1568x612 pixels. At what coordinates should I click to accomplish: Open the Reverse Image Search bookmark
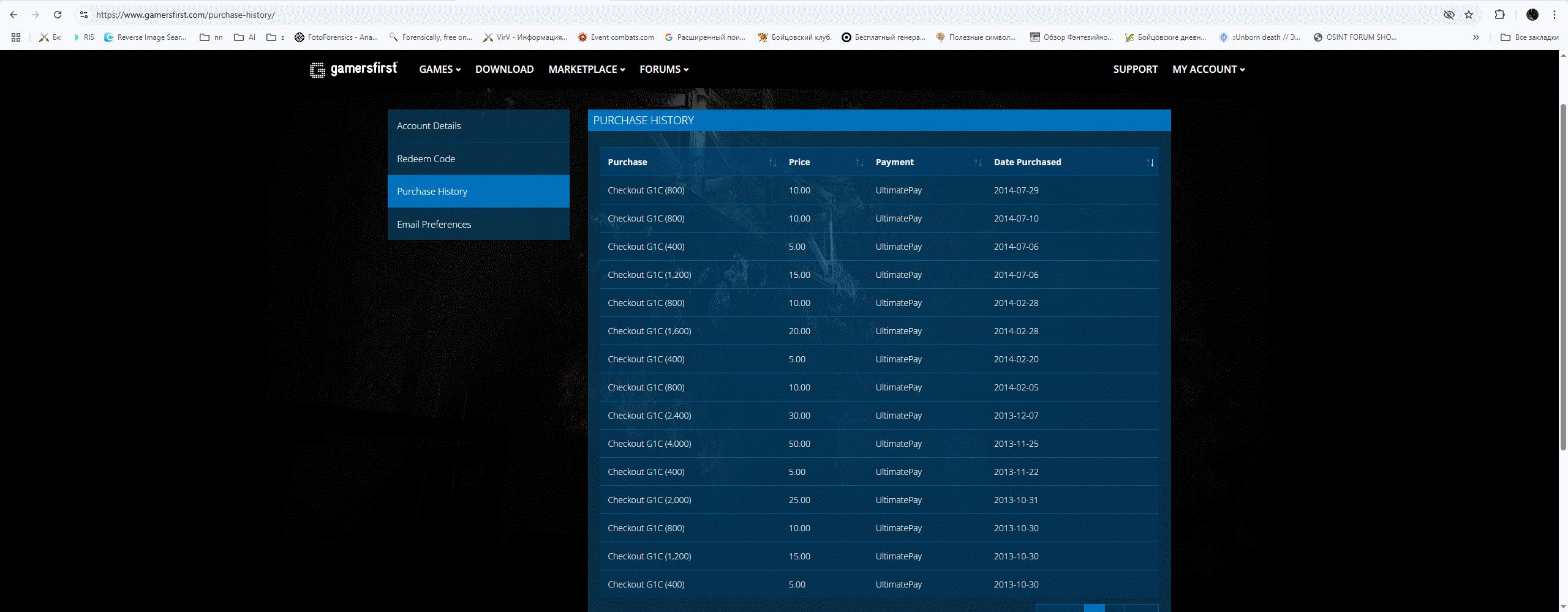point(146,37)
